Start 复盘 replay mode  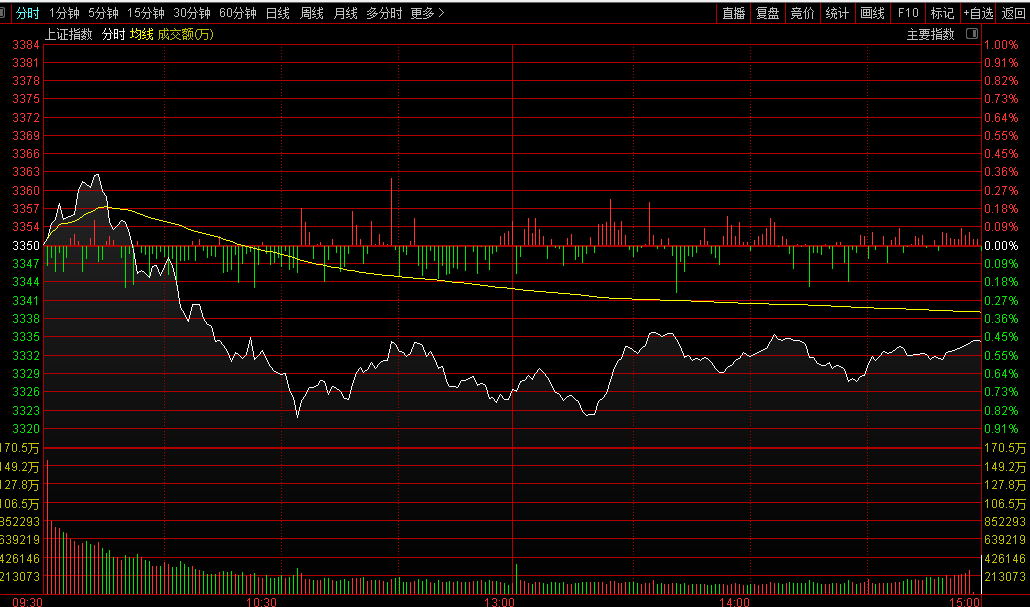pyautogui.click(x=767, y=13)
